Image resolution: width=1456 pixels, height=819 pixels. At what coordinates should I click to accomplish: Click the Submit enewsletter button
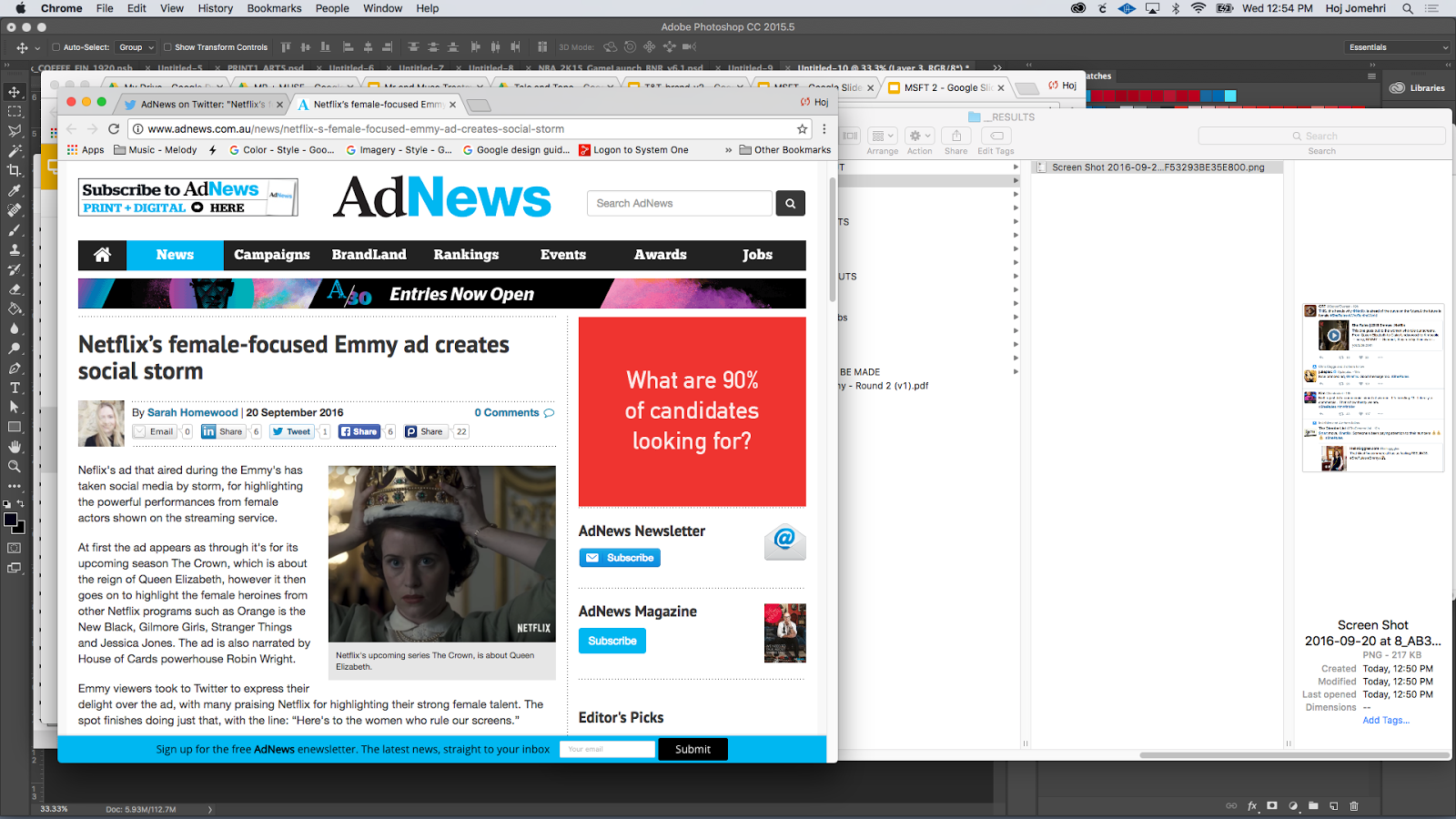pyautogui.click(x=693, y=750)
